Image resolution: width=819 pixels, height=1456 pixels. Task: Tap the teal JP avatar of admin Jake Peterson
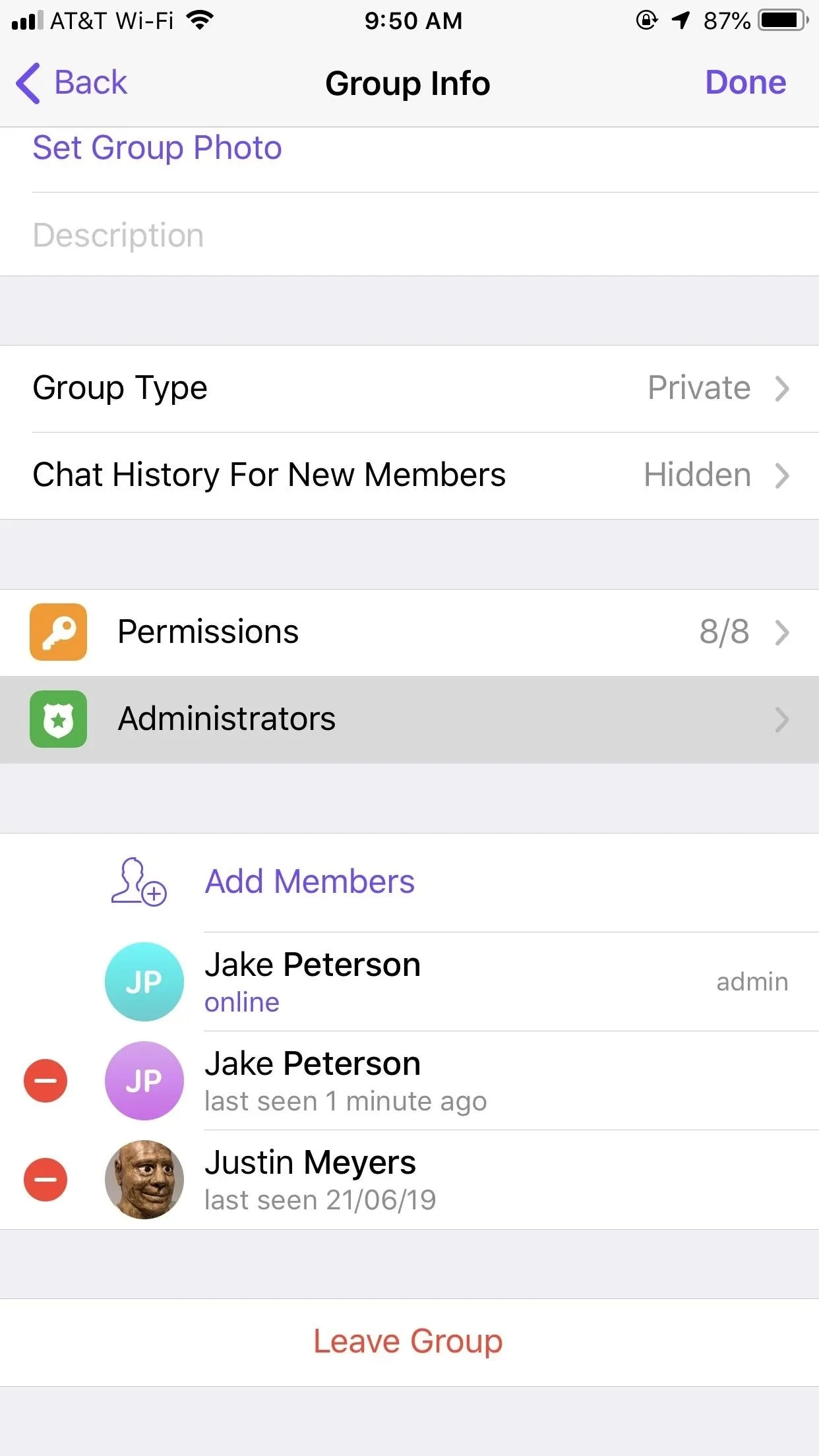click(x=144, y=982)
